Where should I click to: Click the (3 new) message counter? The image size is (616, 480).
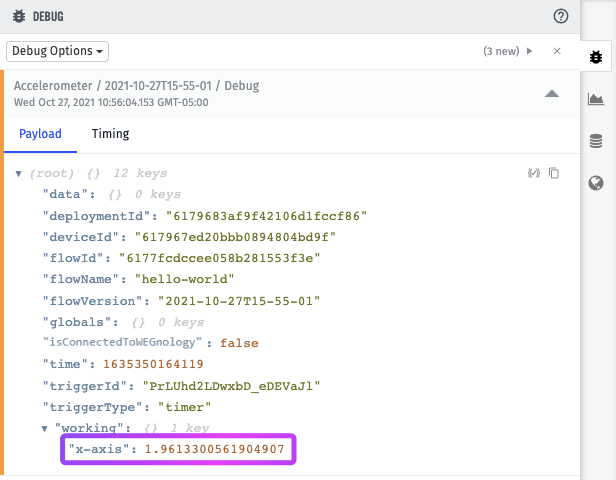tap(501, 51)
